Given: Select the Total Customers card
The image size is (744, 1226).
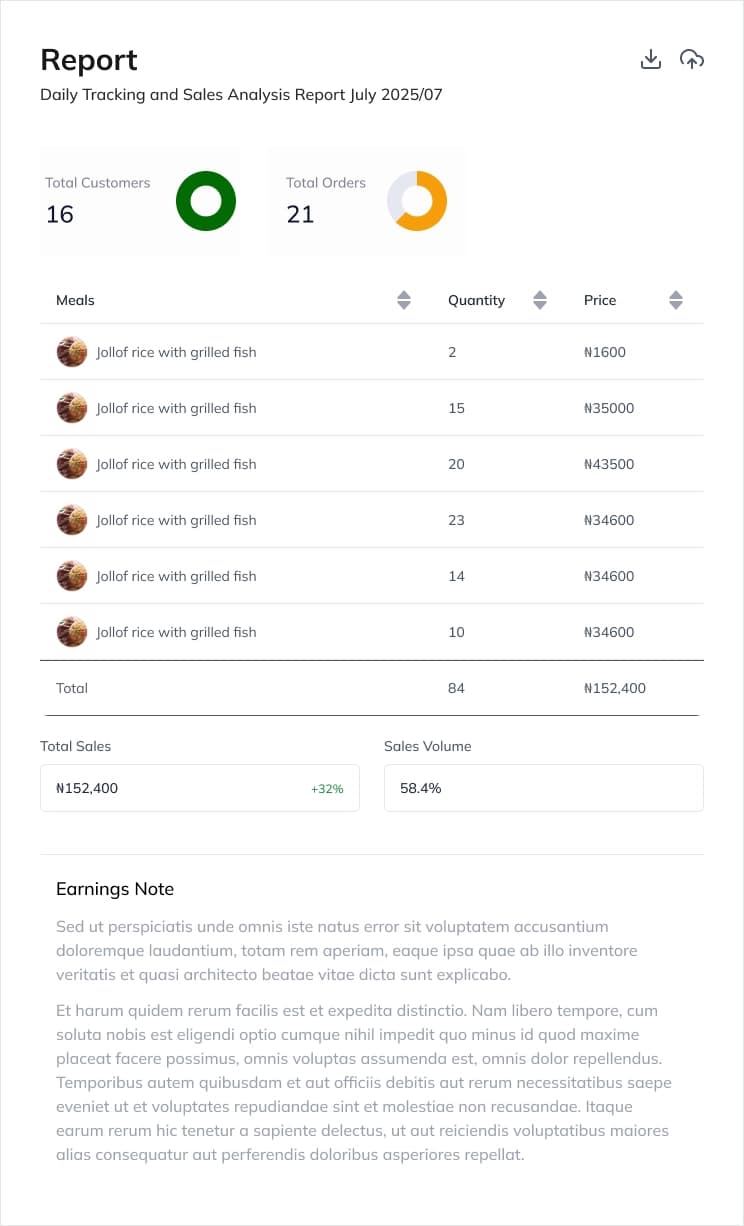Looking at the screenshot, I should click(140, 201).
